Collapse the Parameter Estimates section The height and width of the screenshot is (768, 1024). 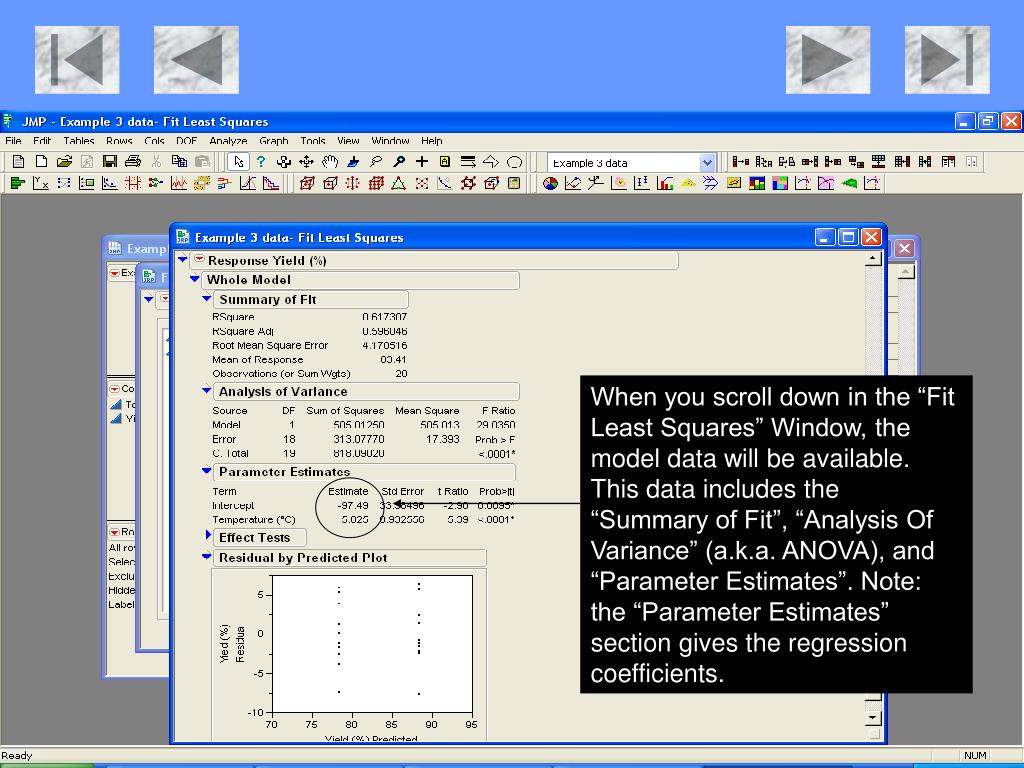coord(207,470)
